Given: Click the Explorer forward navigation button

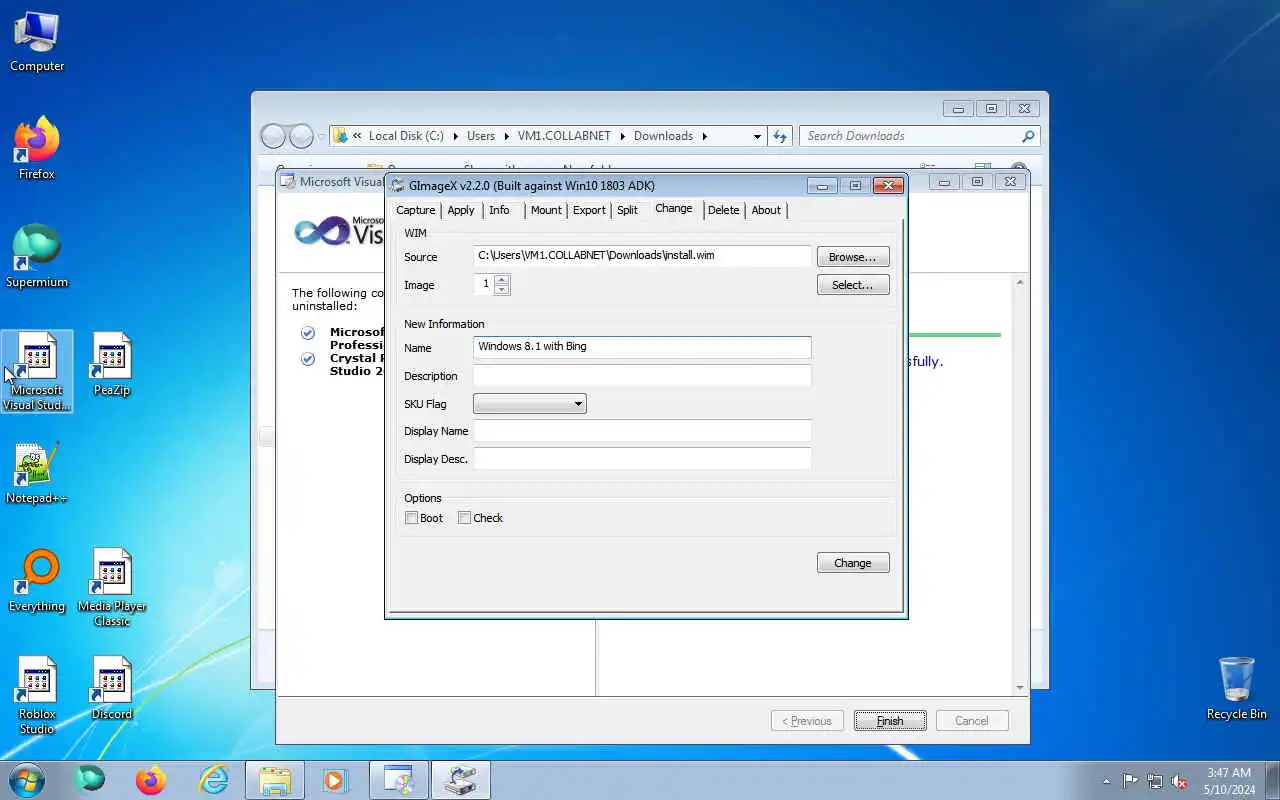Looking at the screenshot, I should click(x=301, y=136).
